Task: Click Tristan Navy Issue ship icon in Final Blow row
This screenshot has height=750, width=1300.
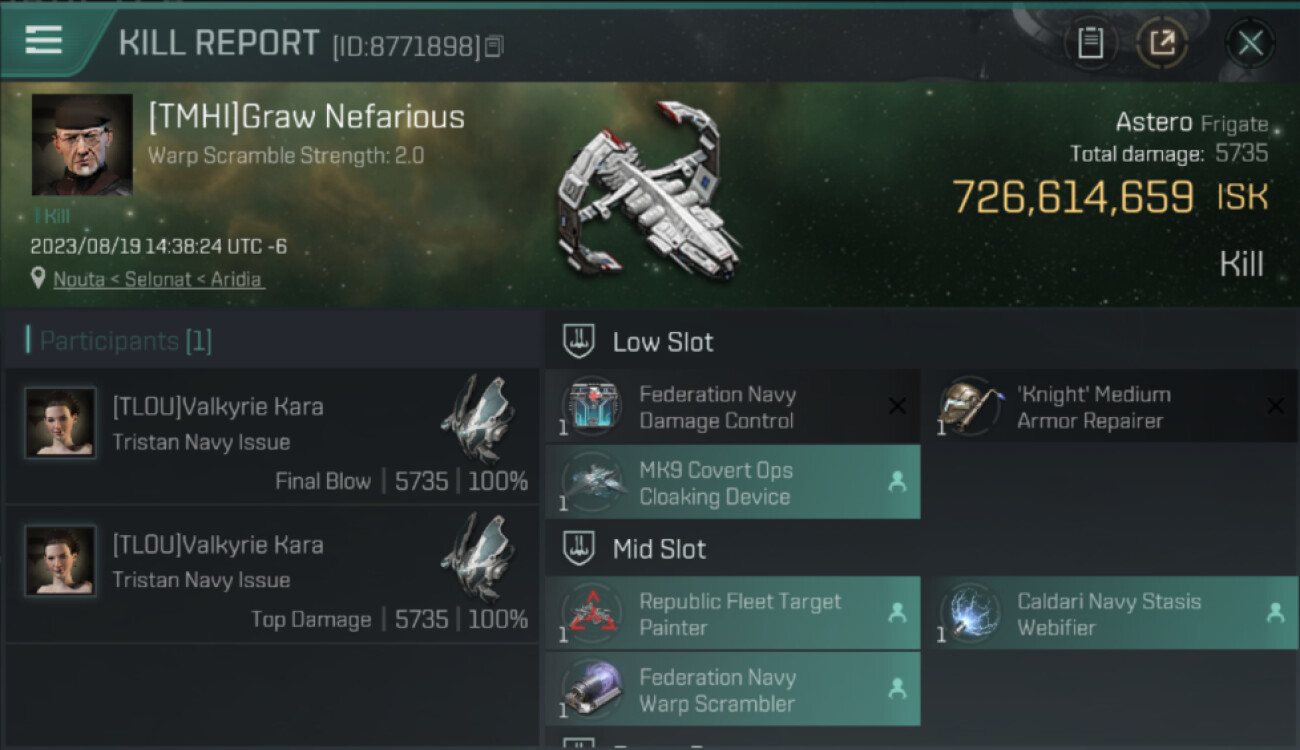Action: [x=477, y=418]
